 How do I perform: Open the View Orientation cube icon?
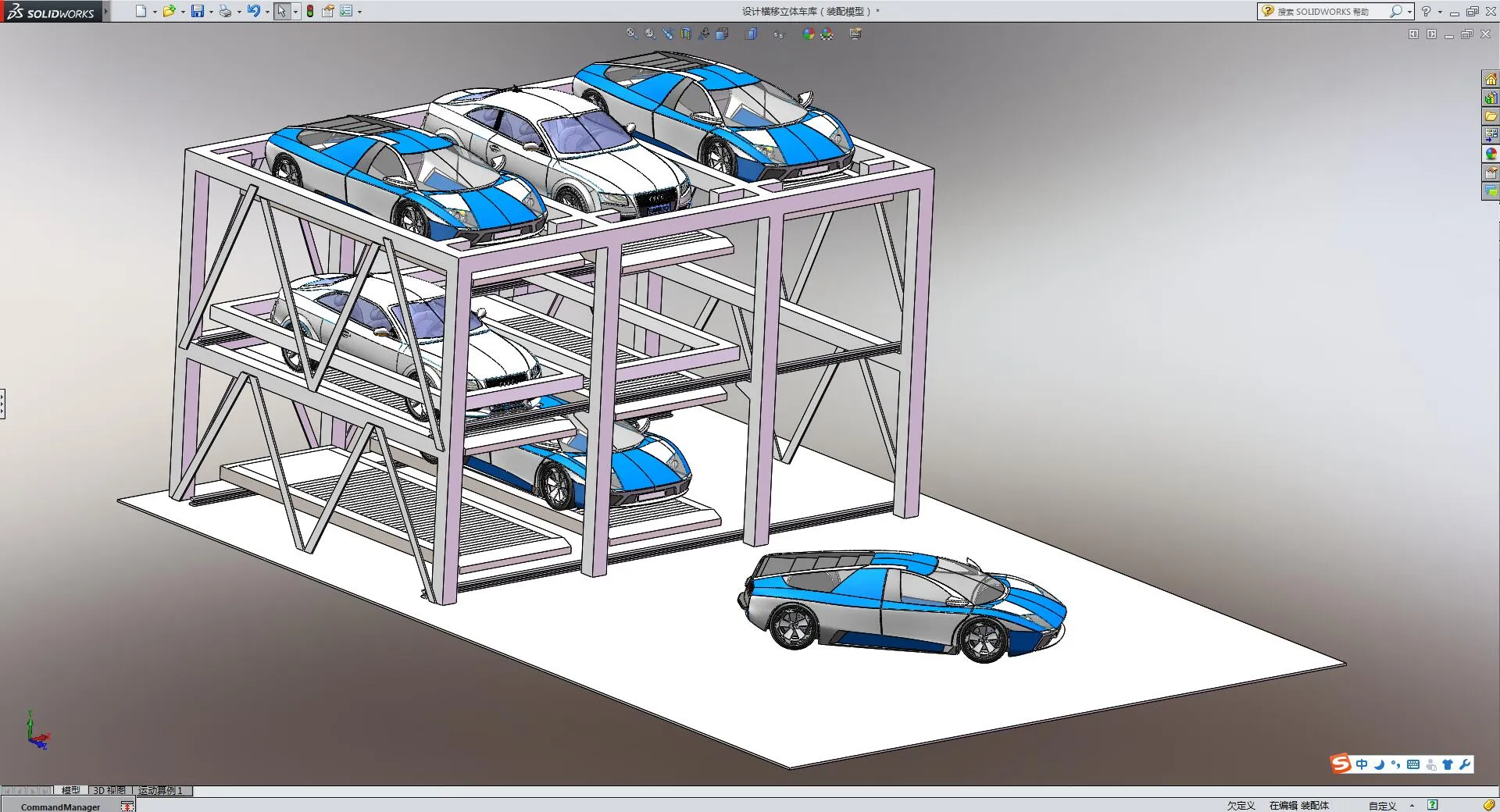point(722,34)
